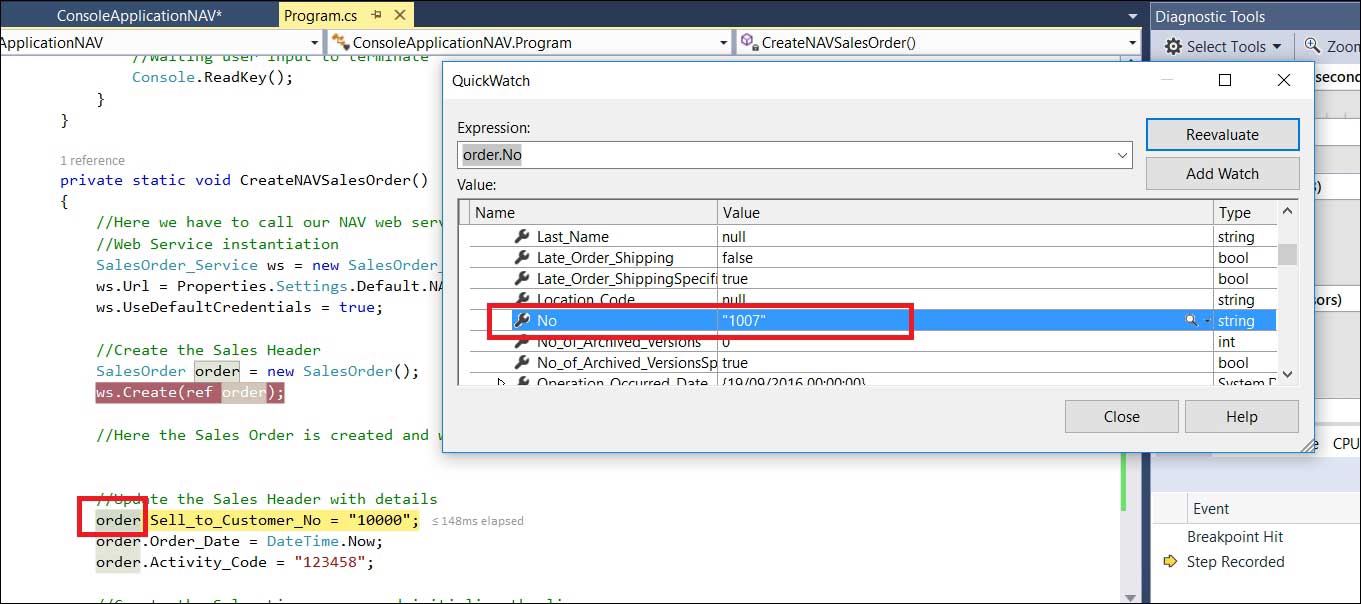
Task: Click the QuickWatch value list scrollbar thumb
Action: click(x=1287, y=253)
